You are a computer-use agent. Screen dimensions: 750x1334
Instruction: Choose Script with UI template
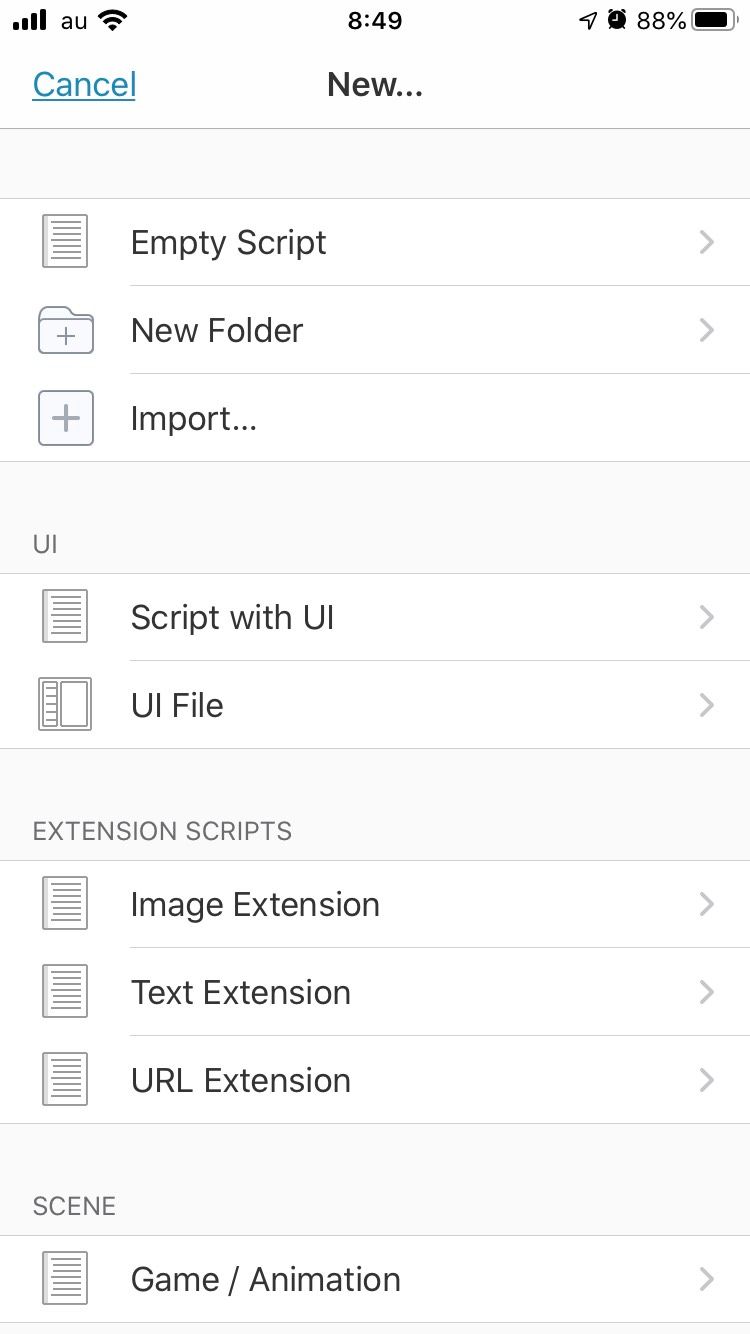[232, 617]
